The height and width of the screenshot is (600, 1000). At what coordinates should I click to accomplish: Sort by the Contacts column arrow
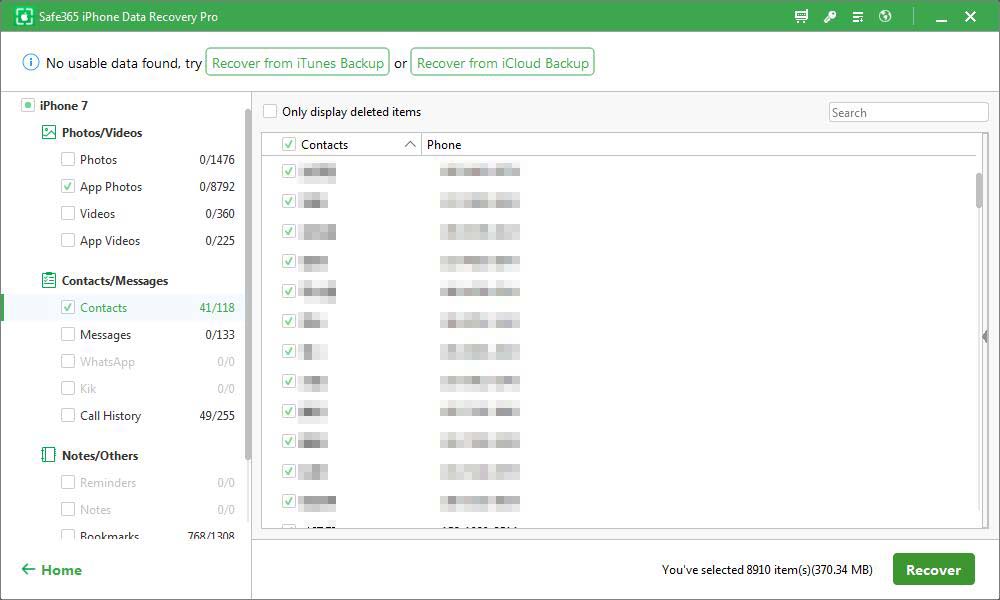click(x=410, y=144)
